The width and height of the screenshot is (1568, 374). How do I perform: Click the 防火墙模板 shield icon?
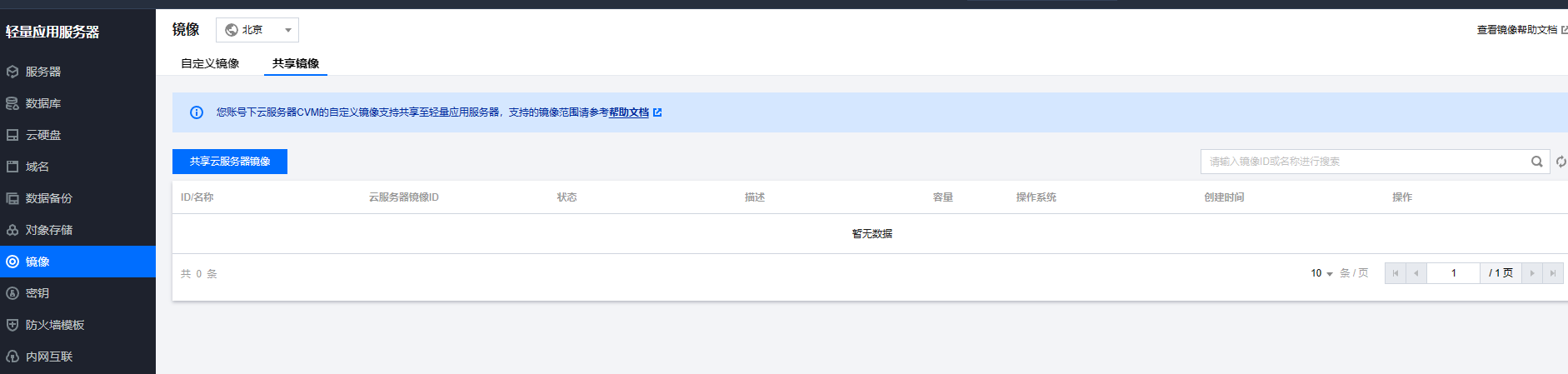(12, 325)
